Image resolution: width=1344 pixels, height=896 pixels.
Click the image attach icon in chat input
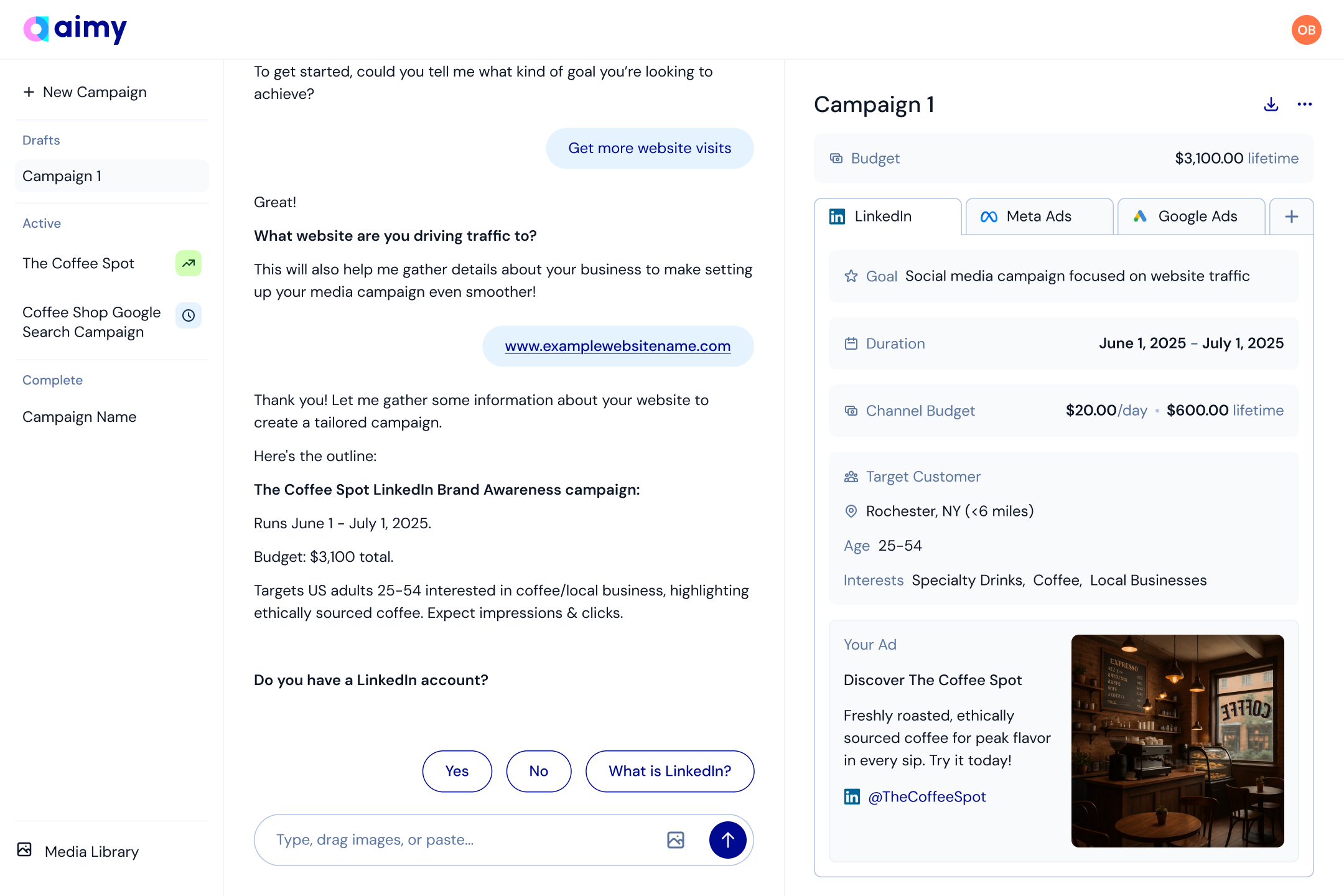(676, 840)
